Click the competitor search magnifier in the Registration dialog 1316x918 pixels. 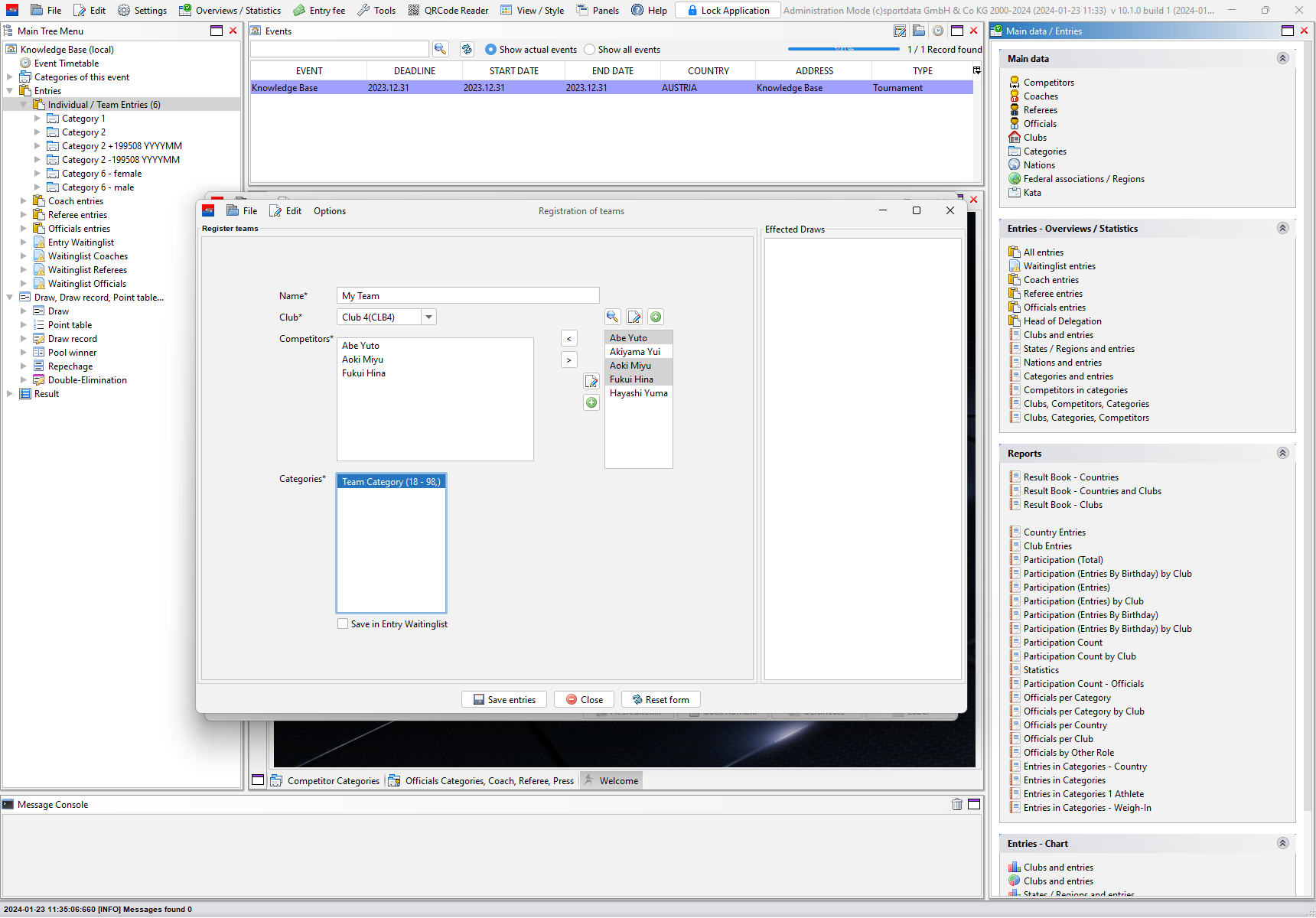pyautogui.click(x=613, y=317)
